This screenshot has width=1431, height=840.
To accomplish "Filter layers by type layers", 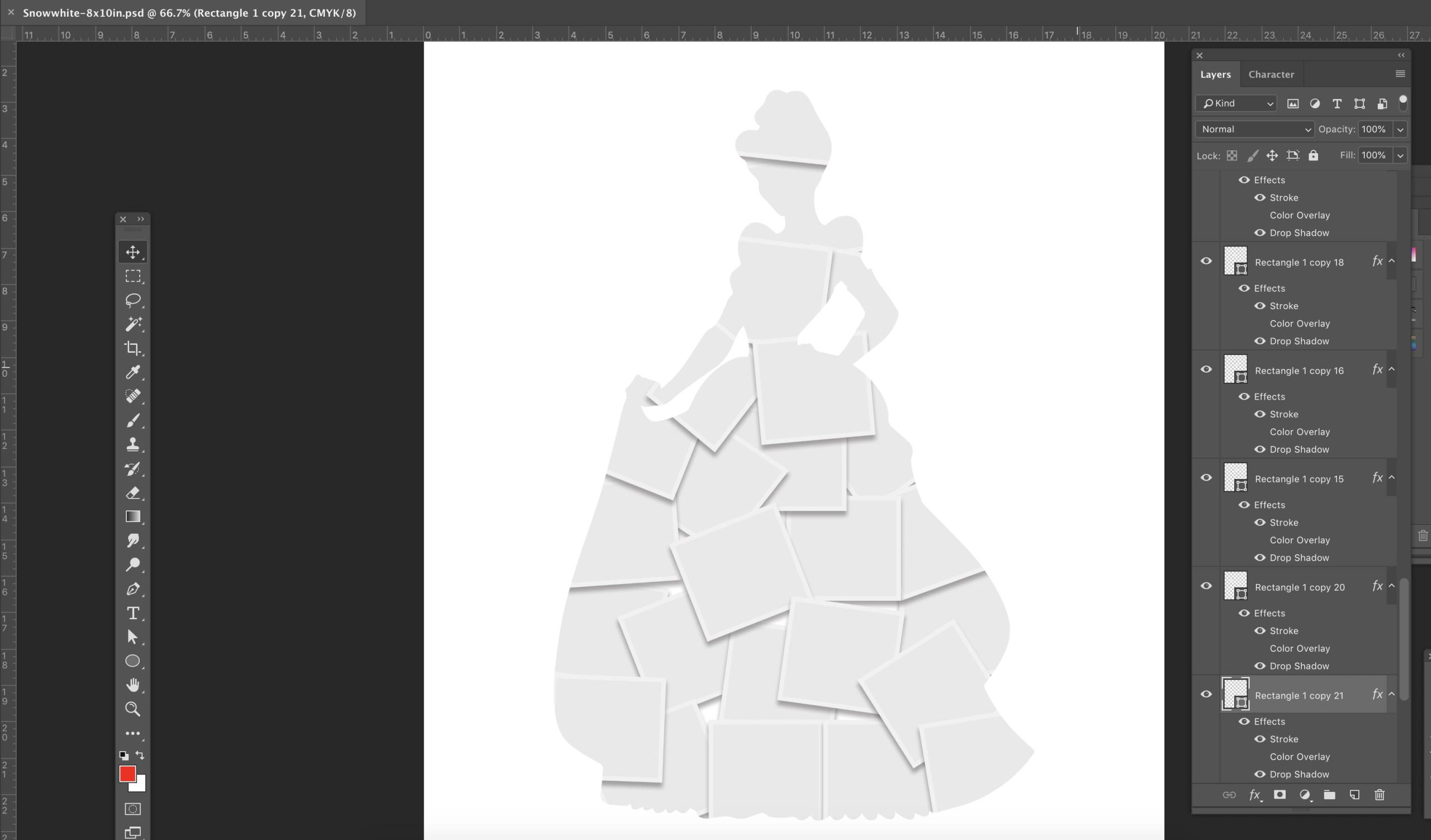I will pyautogui.click(x=1337, y=103).
